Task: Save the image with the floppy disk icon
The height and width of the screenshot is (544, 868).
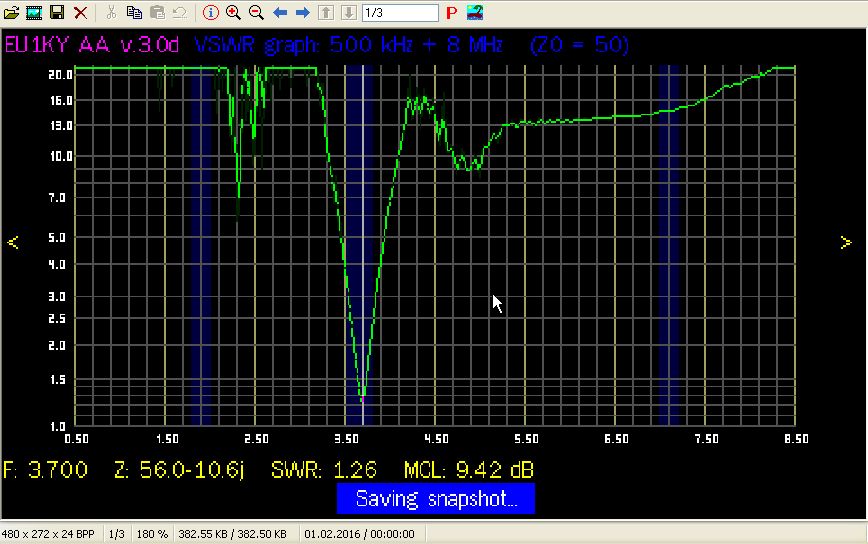Action: 57,13
